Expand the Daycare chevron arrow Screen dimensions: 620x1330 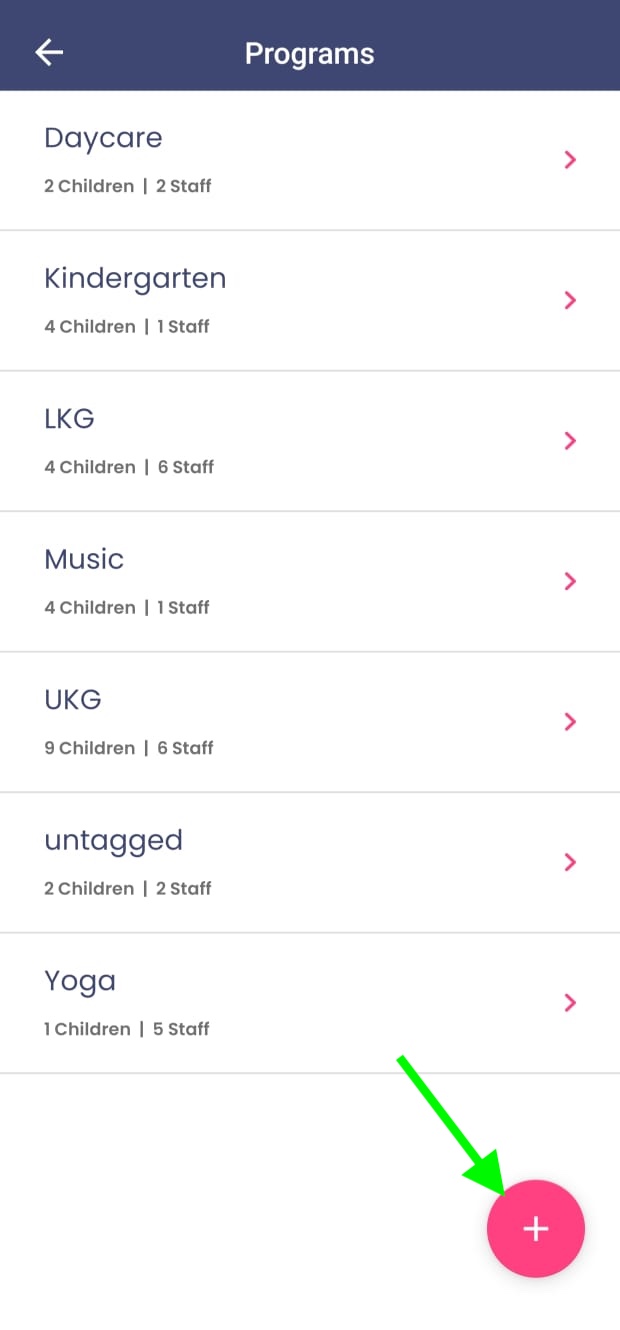point(570,160)
